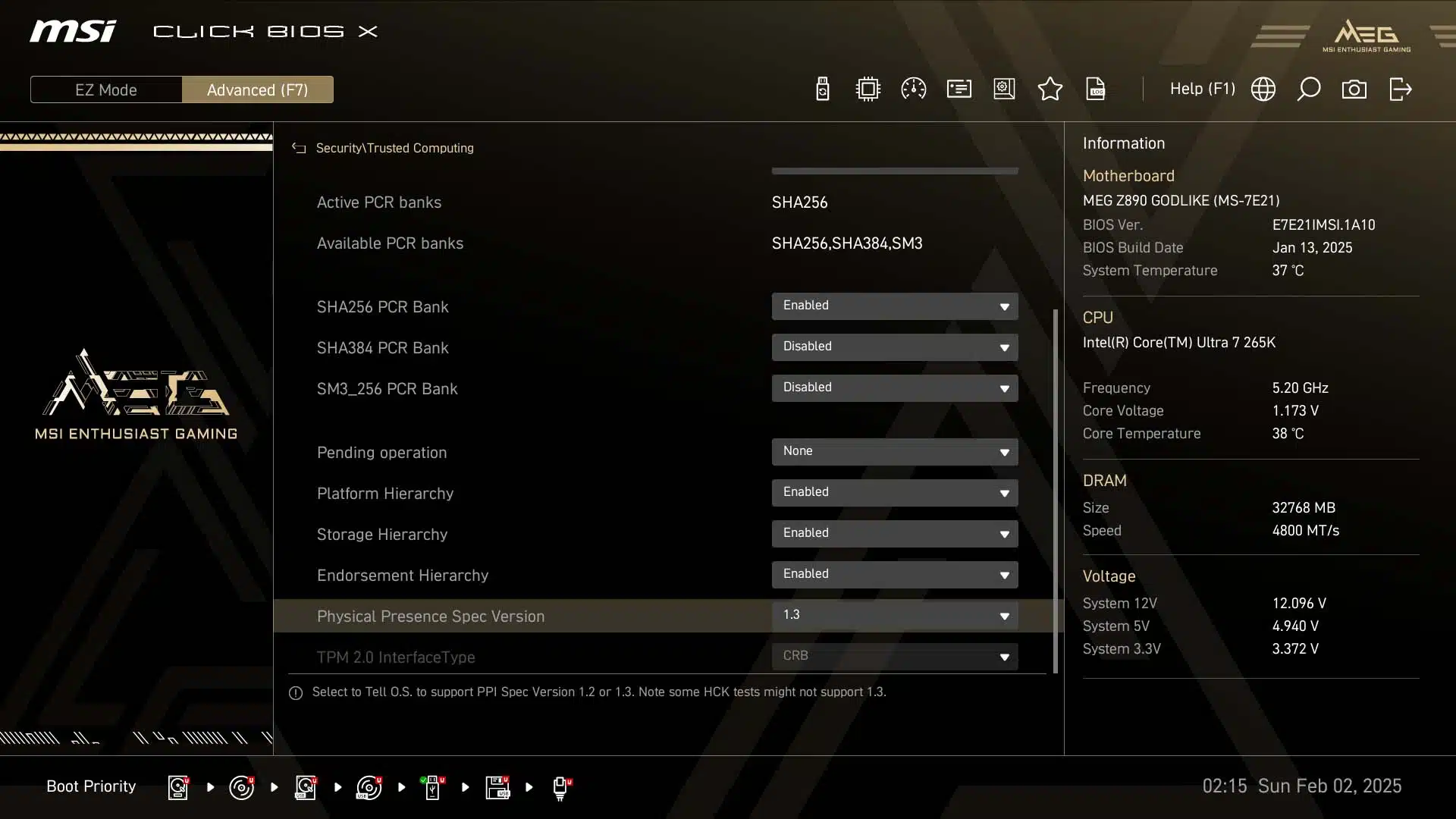The image size is (1456, 819).
Task: Click the 5.20 GHz frequency value
Action: coord(1300,388)
